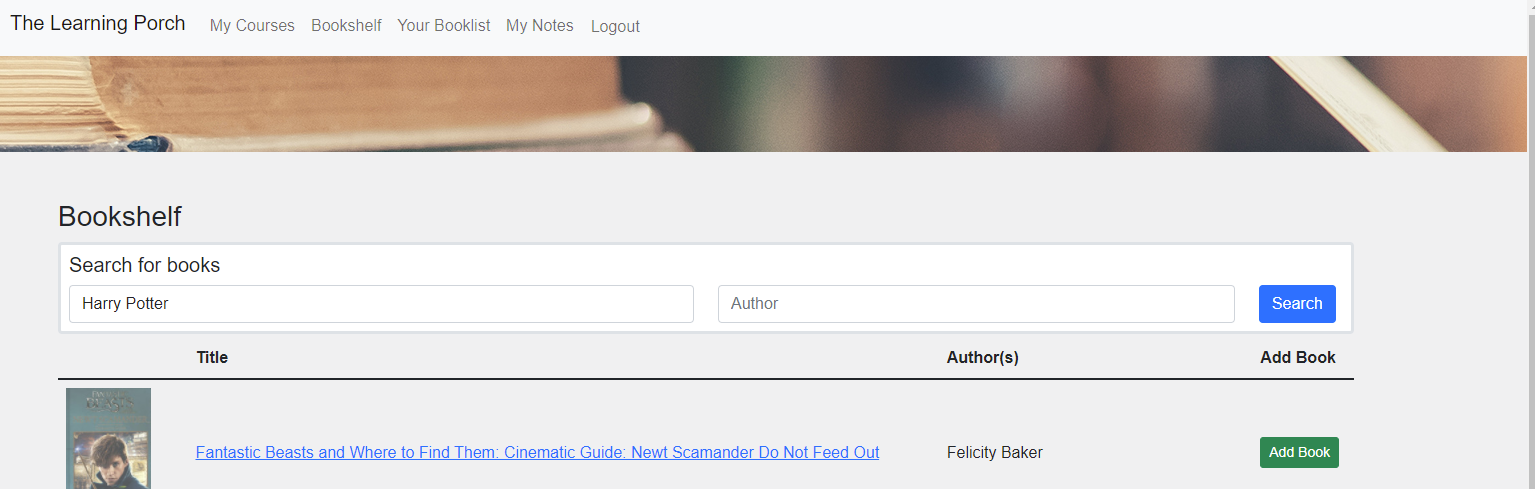Log out via the Logout link
Screen dimensions: 1535x489
615,27
